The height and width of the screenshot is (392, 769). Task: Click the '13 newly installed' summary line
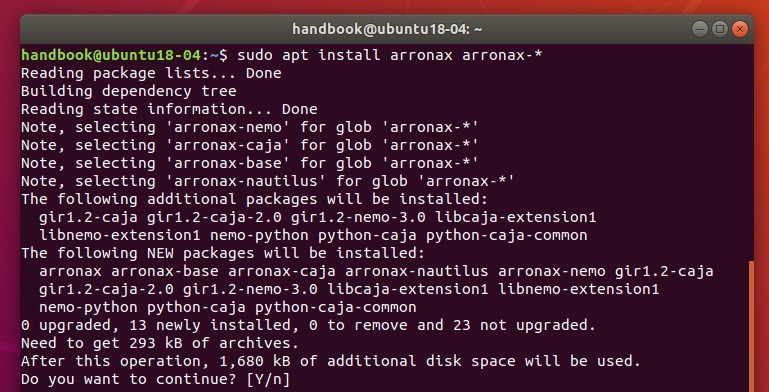pyautogui.click(x=308, y=325)
